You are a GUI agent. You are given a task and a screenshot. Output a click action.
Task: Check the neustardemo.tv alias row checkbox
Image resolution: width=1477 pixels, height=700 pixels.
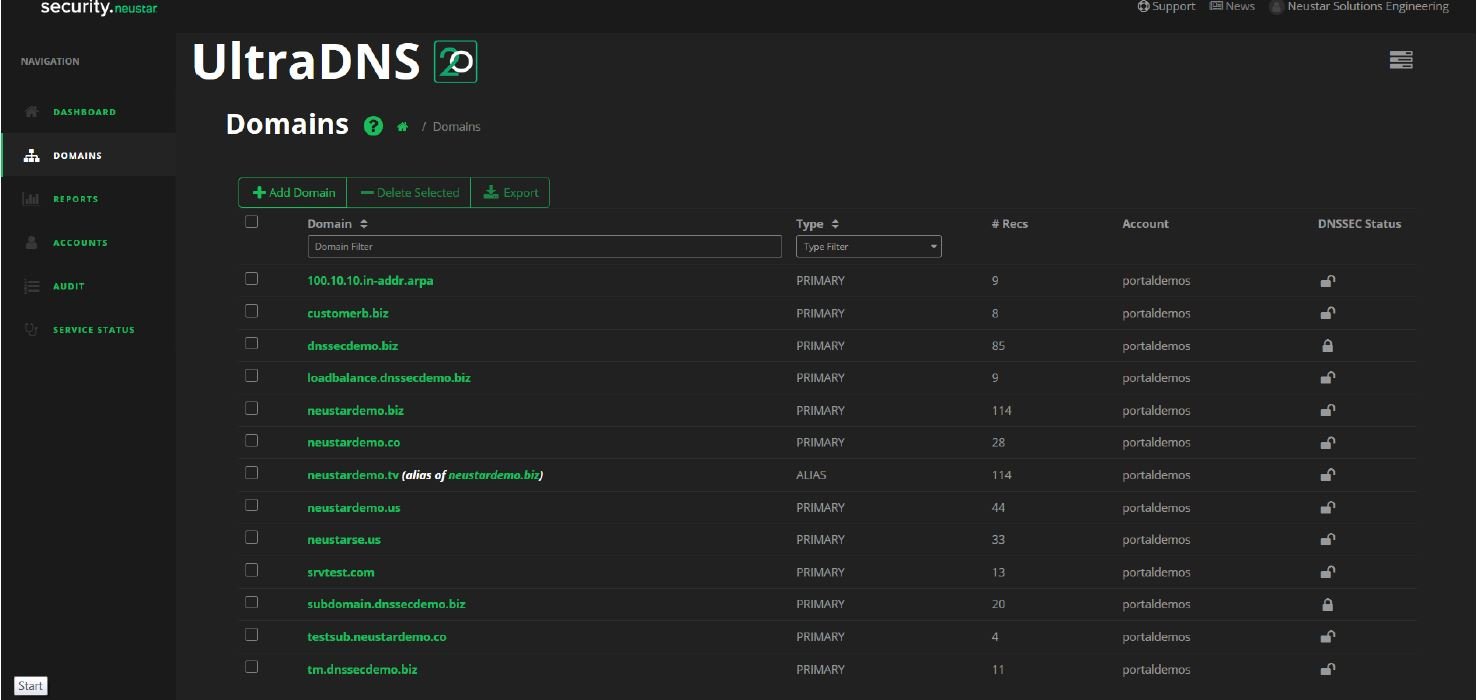[x=252, y=473]
